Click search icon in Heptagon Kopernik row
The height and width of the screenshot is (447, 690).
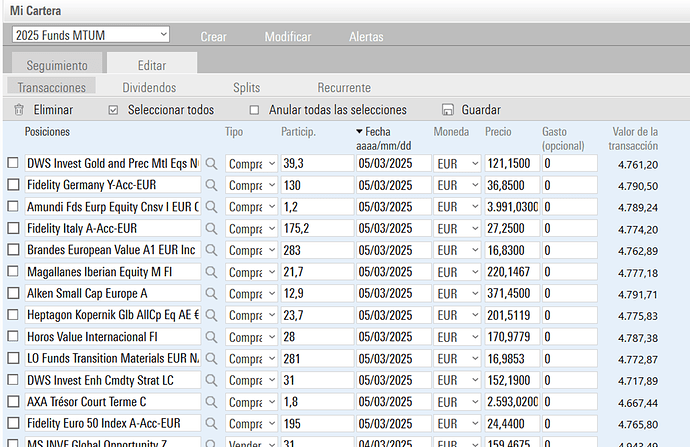coord(211,315)
